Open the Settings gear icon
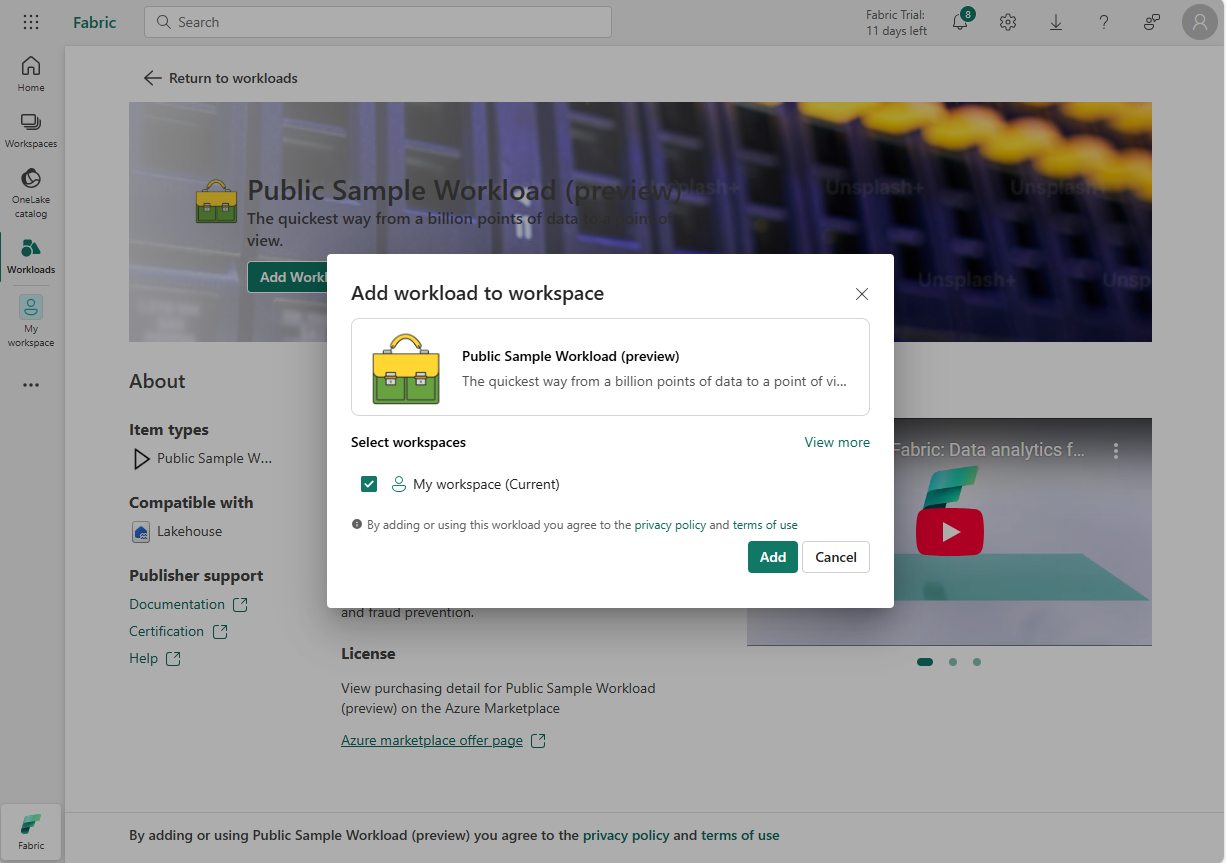Viewport: 1226px width, 863px height. point(1007,21)
